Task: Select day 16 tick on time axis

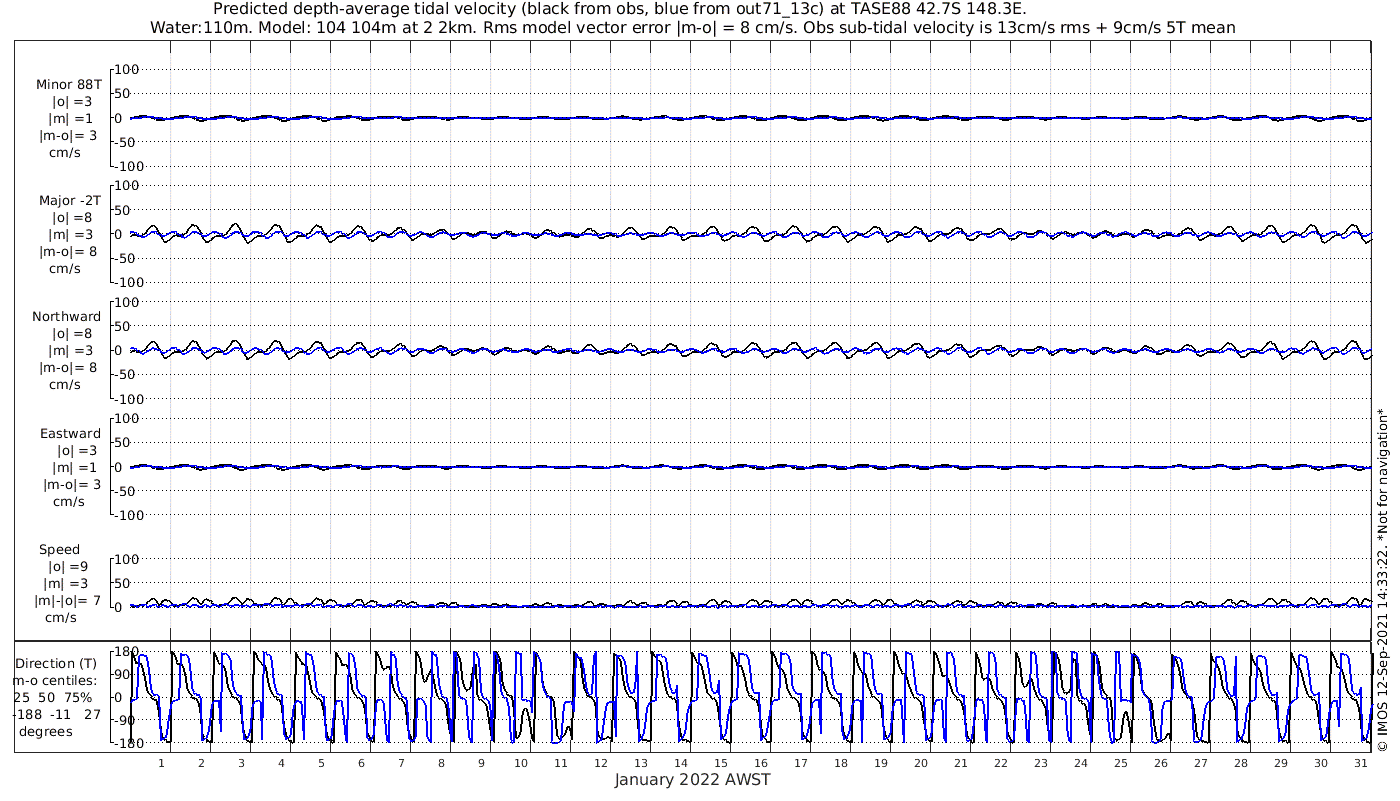Action: [761, 763]
